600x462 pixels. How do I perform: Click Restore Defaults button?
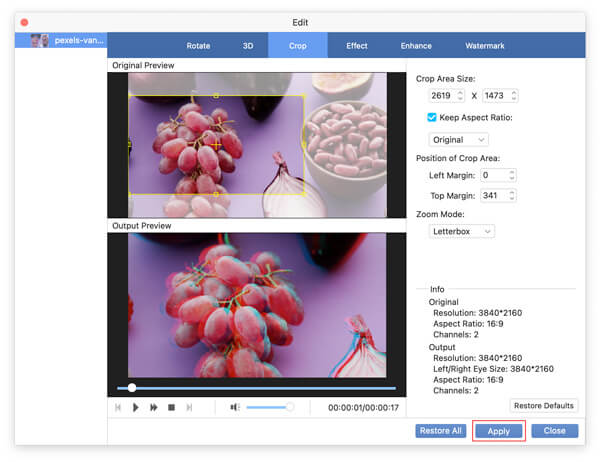[x=544, y=405]
